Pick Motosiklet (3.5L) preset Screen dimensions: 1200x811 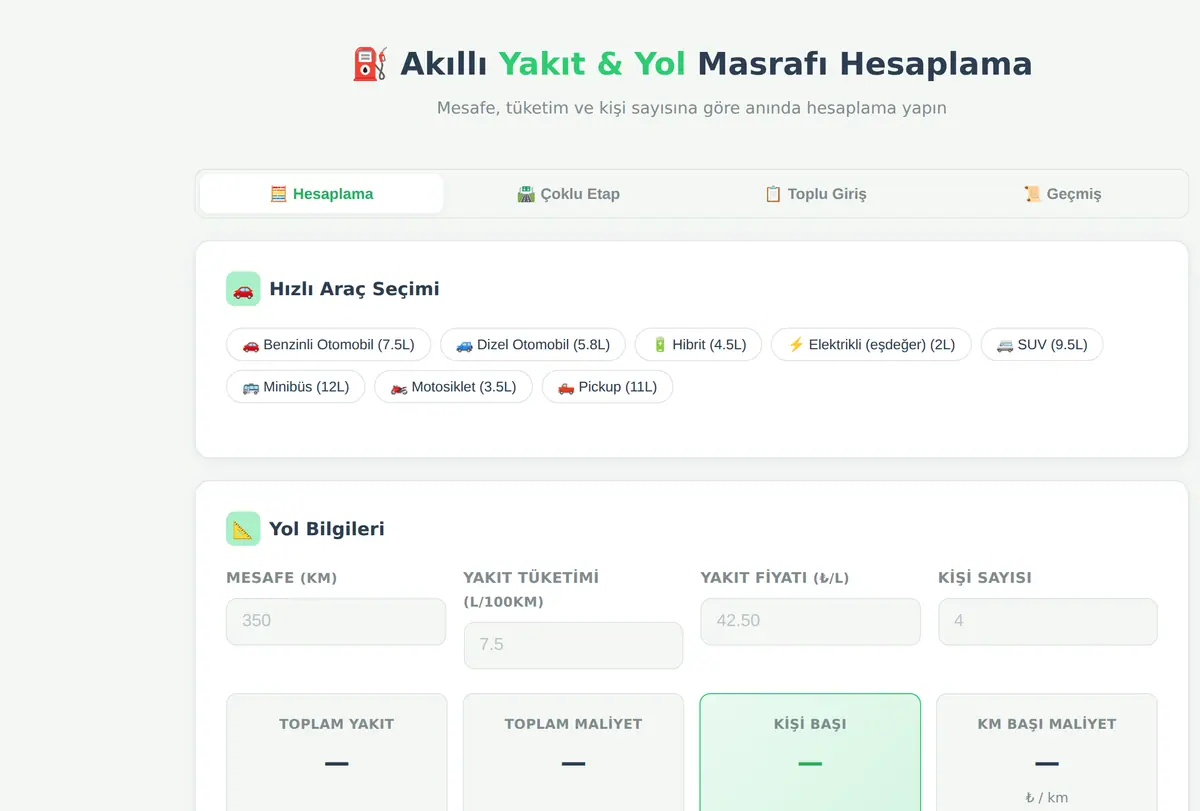coord(453,387)
